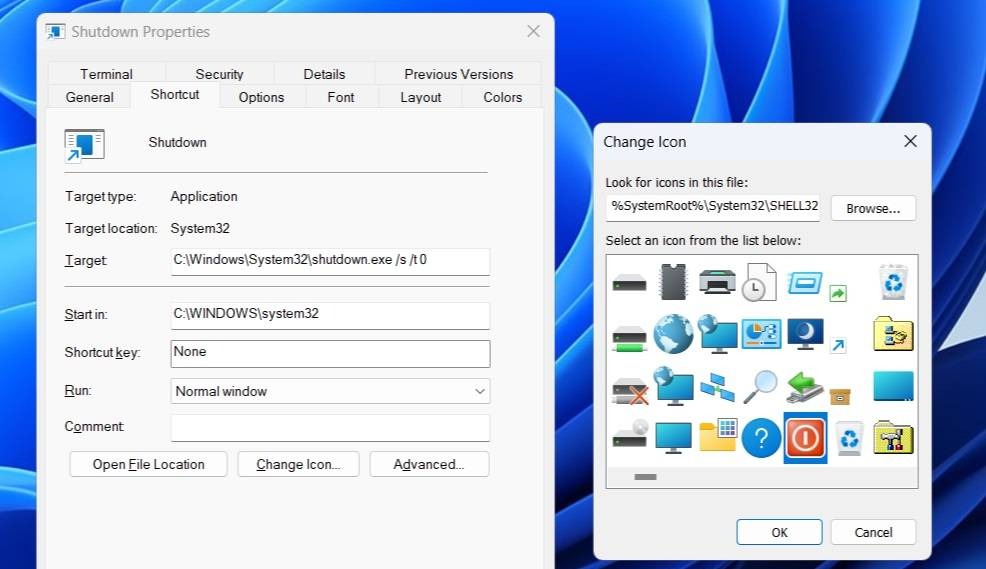Go to the Details tab
The image size is (986, 569).
click(x=324, y=74)
